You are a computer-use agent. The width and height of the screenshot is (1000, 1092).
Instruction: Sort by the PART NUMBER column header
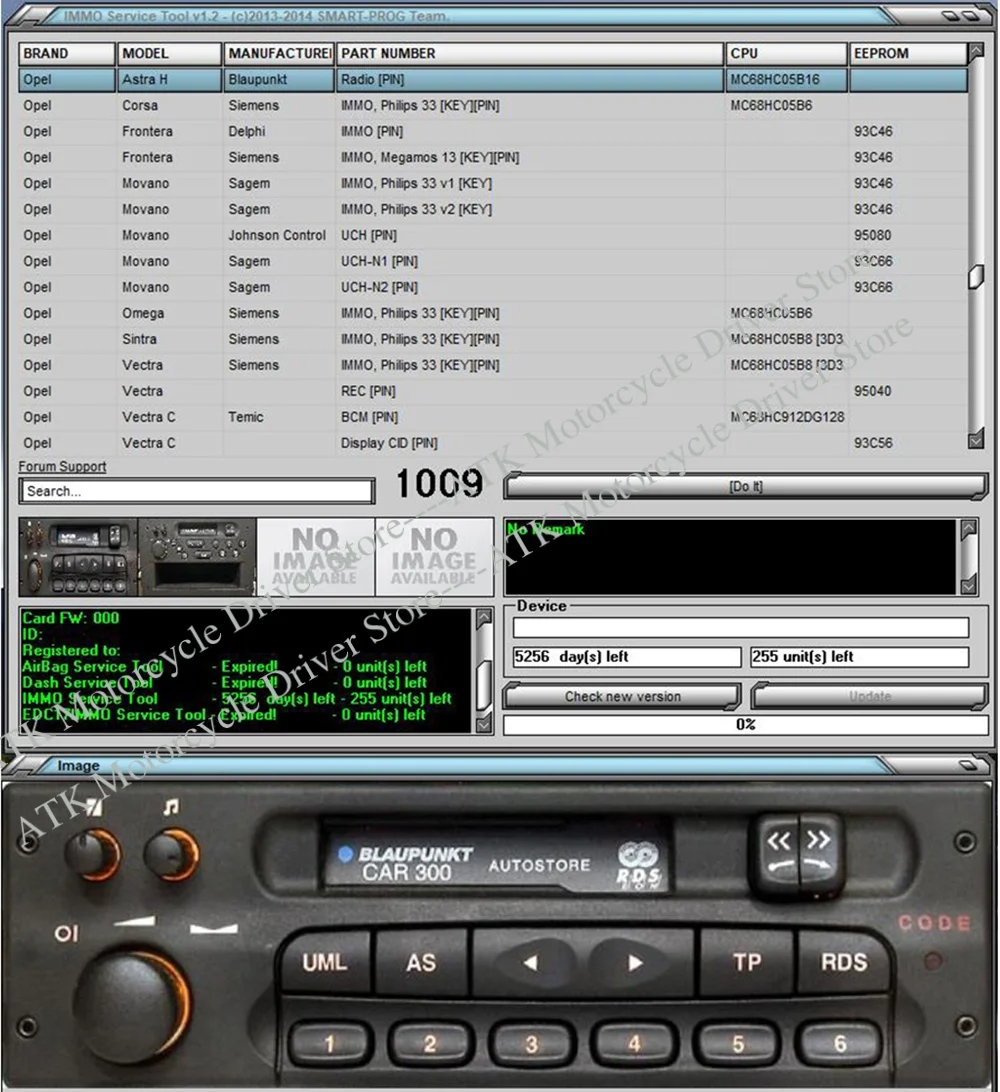(529, 54)
